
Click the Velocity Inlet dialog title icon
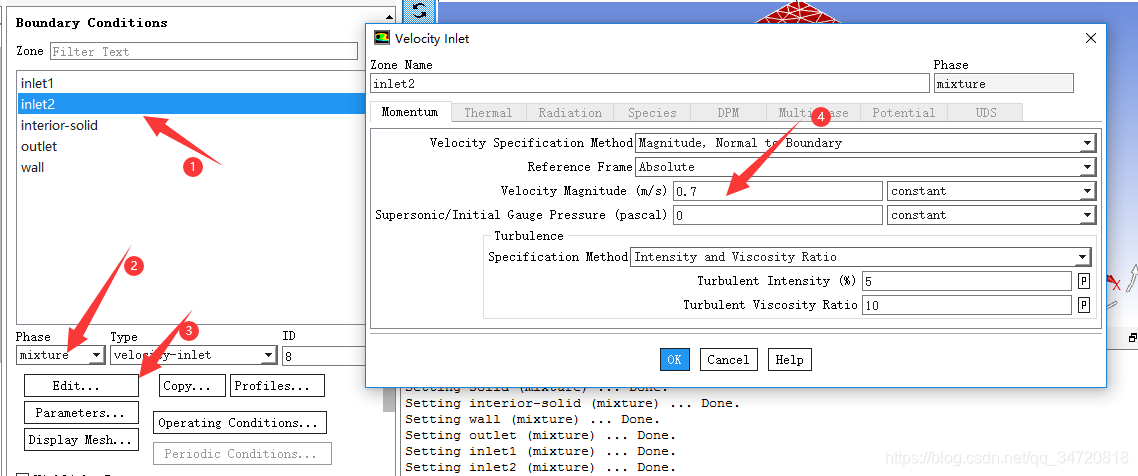pyautogui.click(x=382, y=38)
